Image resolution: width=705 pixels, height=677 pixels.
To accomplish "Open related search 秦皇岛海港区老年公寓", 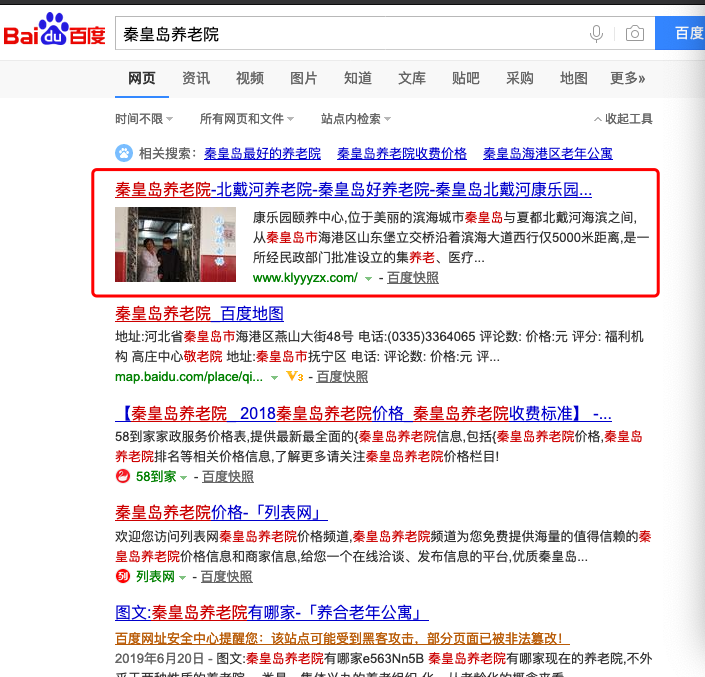I will click(x=548, y=154).
